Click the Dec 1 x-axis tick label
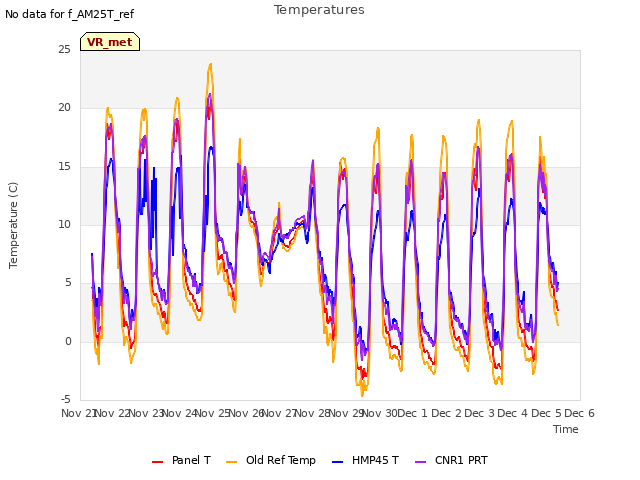 coord(412,413)
